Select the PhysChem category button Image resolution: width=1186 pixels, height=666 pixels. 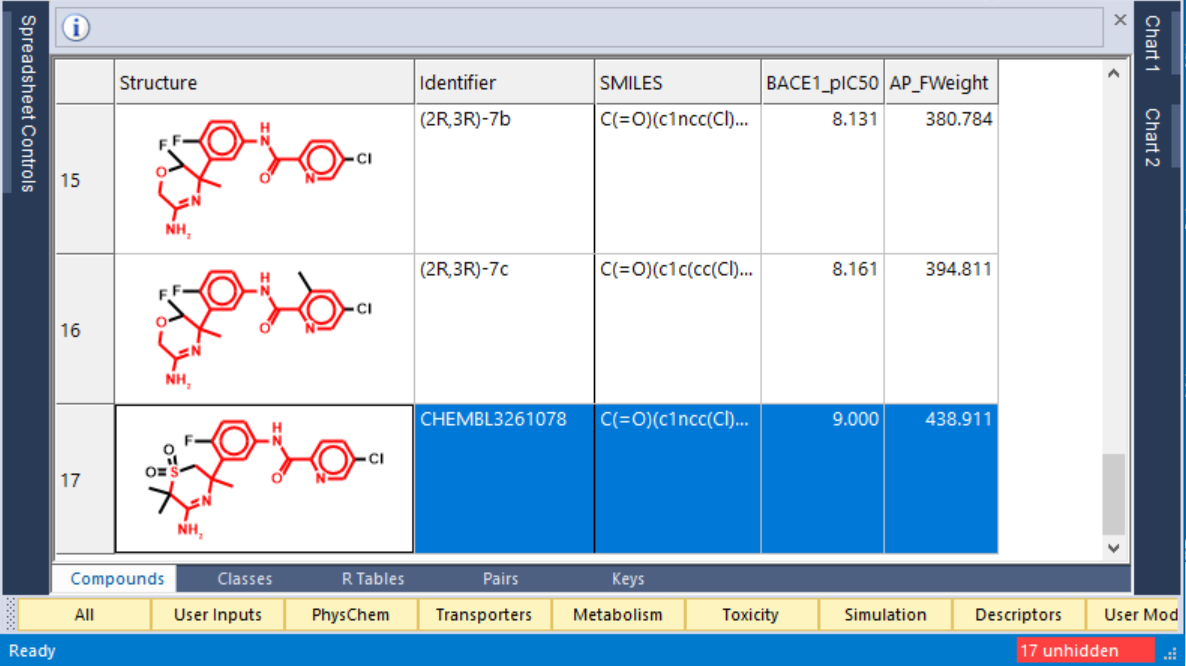tap(351, 615)
